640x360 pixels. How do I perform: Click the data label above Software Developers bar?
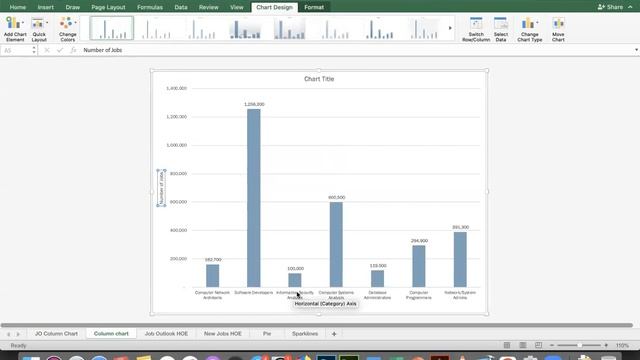(254, 104)
